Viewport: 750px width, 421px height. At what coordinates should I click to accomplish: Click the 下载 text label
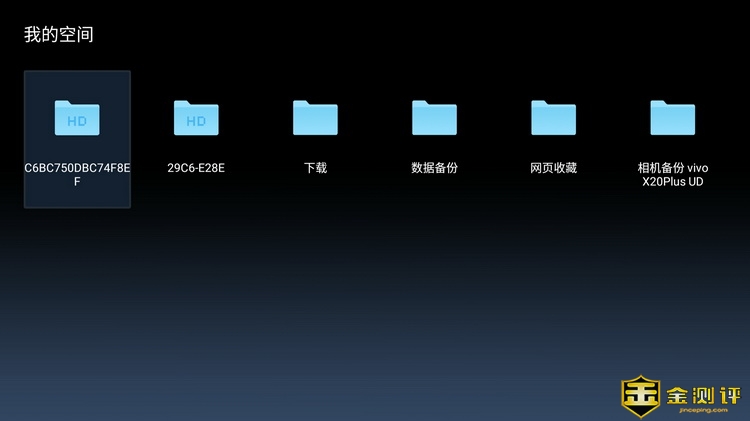point(315,168)
